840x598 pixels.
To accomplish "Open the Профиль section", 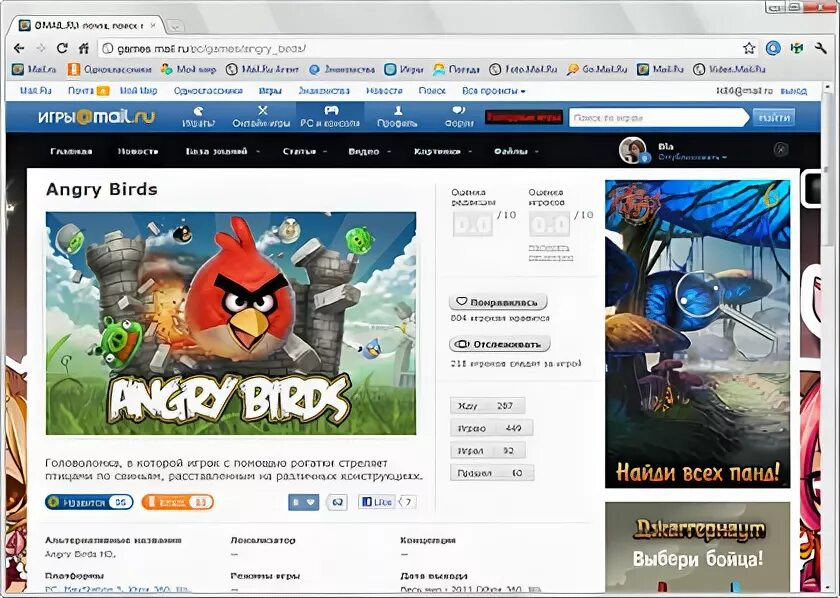I will (397, 117).
